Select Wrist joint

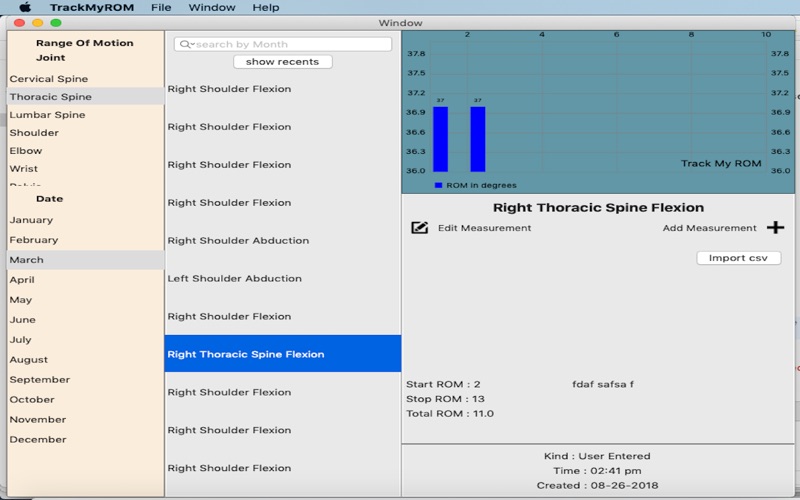pyautogui.click(x=85, y=168)
